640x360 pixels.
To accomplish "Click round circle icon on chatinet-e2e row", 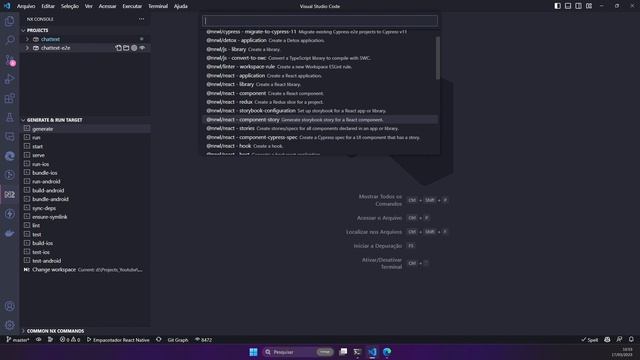I will click(x=134, y=48).
